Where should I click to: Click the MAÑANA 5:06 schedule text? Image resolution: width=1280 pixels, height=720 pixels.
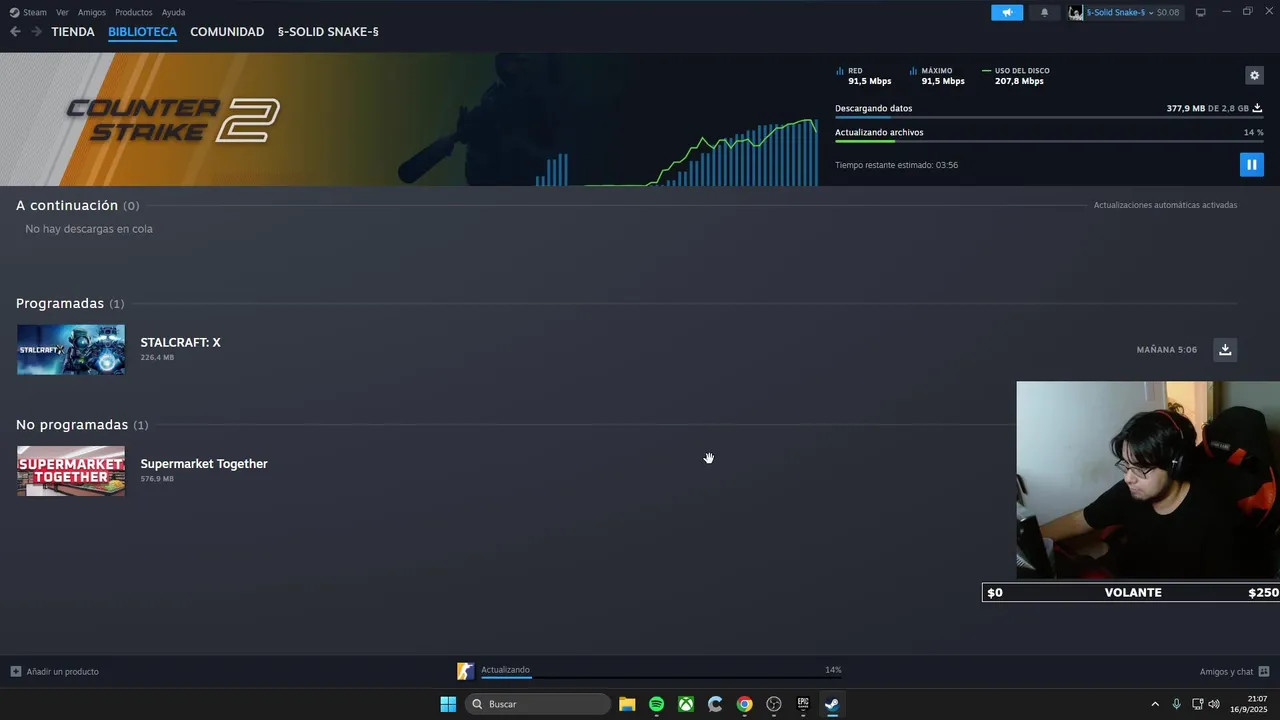pyautogui.click(x=1167, y=350)
